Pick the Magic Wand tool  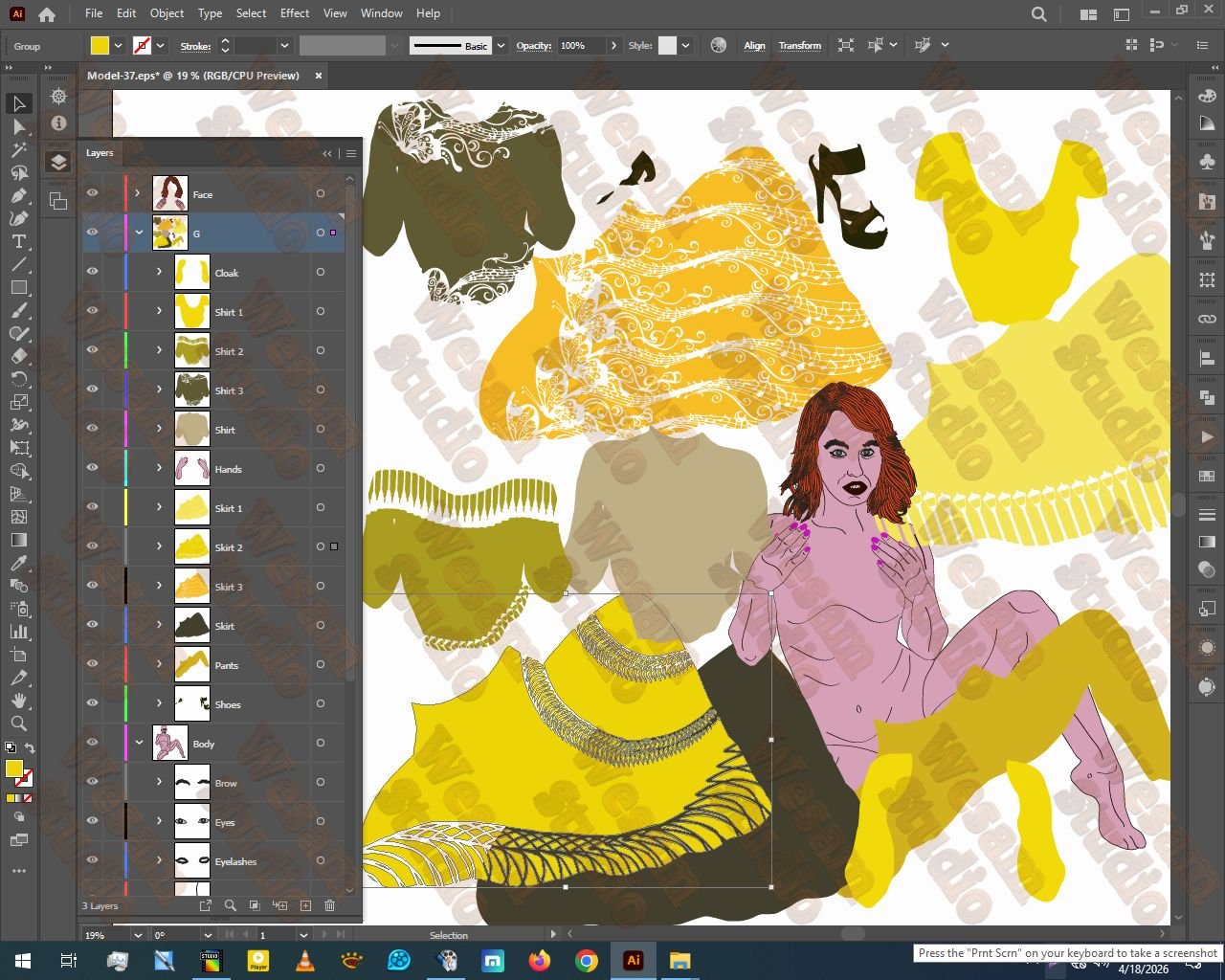pos(19,149)
